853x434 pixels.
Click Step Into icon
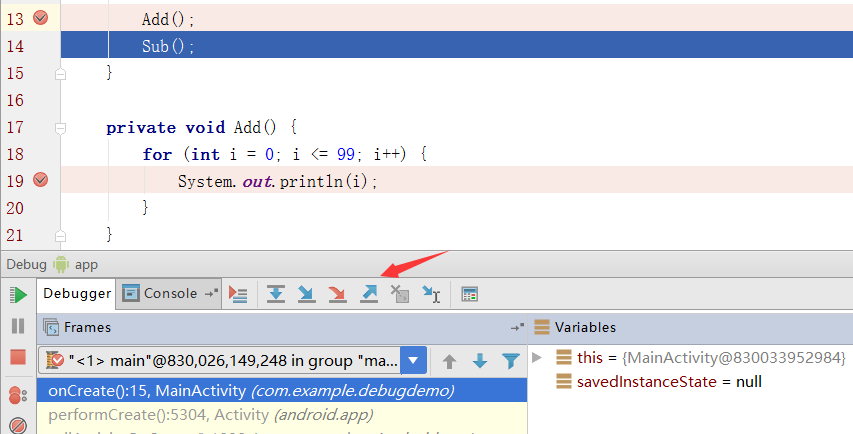point(307,294)
